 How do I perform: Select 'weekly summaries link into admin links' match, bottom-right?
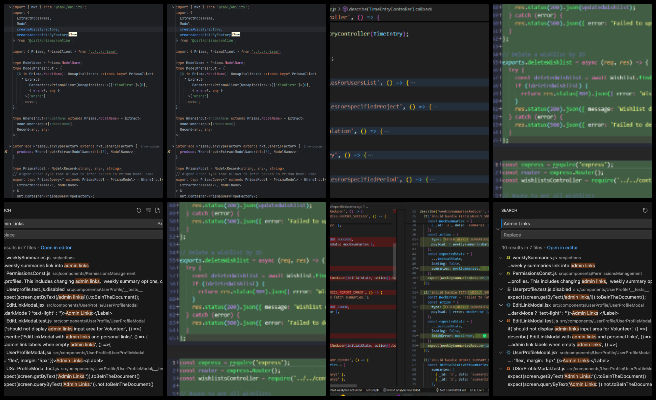click(552, 266)
